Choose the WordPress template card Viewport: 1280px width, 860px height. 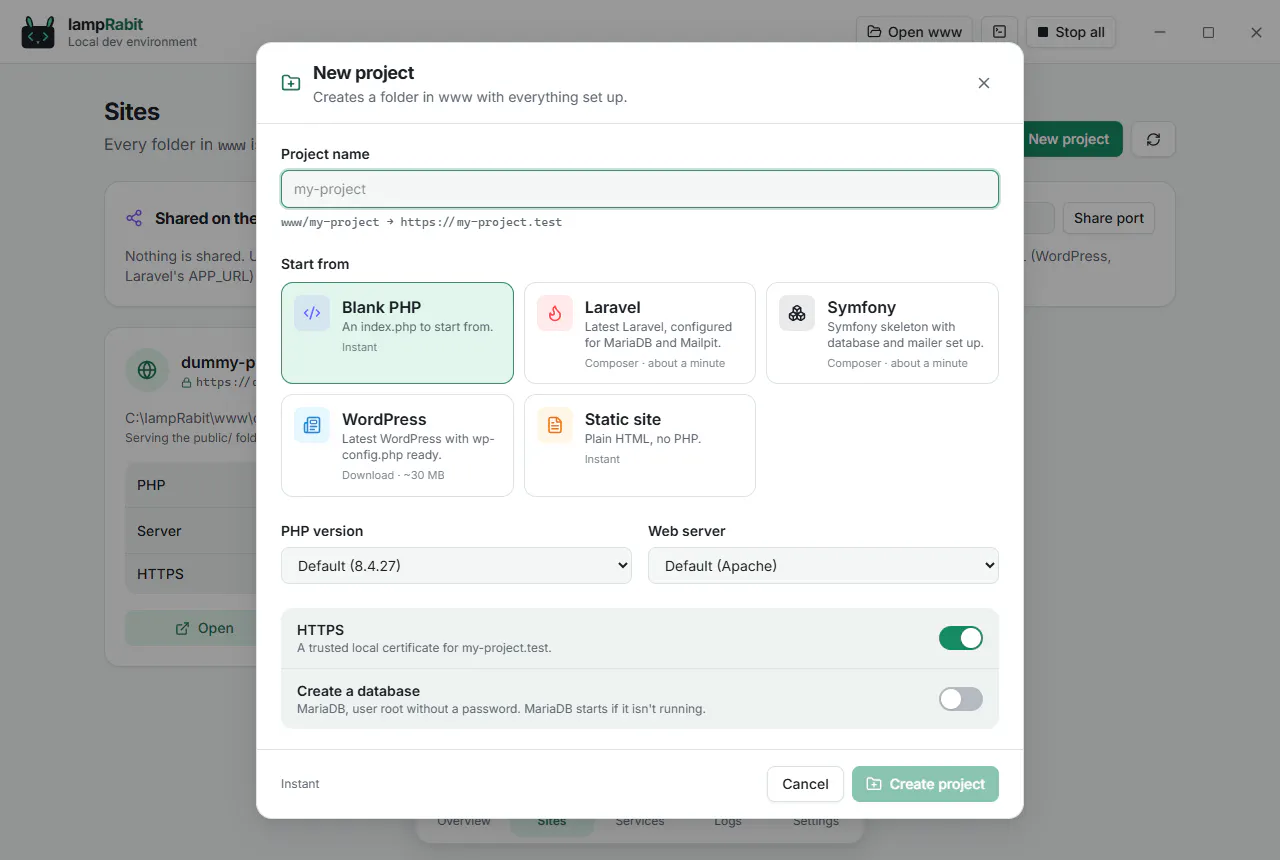click(397, 445)
